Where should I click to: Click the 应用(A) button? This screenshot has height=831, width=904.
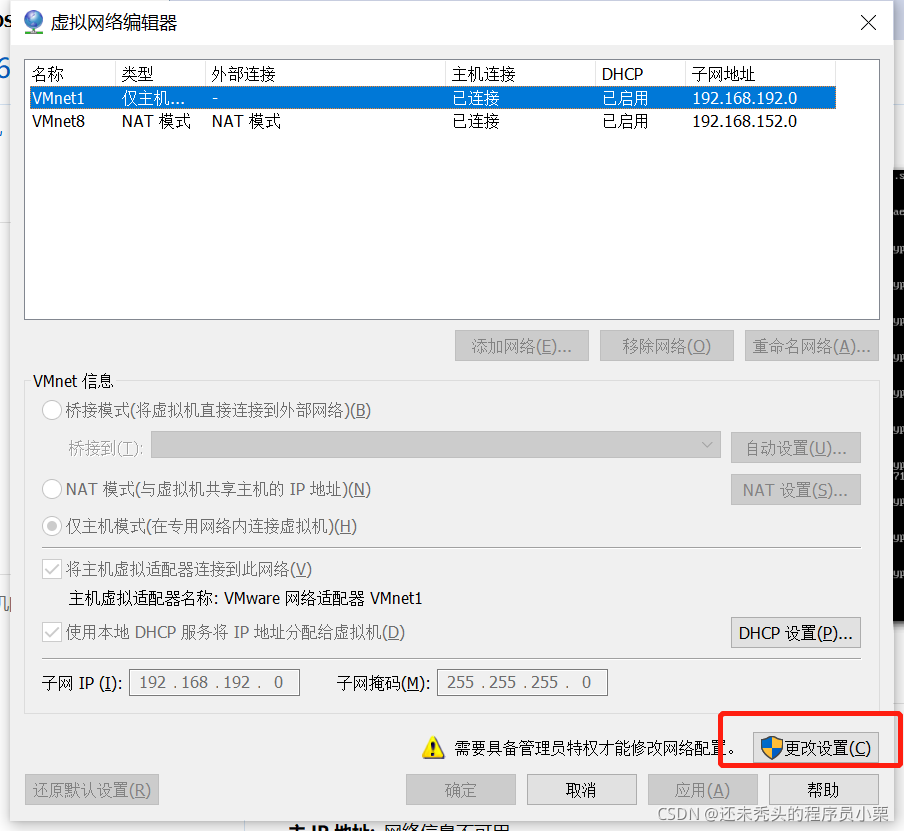pos(702,789)
